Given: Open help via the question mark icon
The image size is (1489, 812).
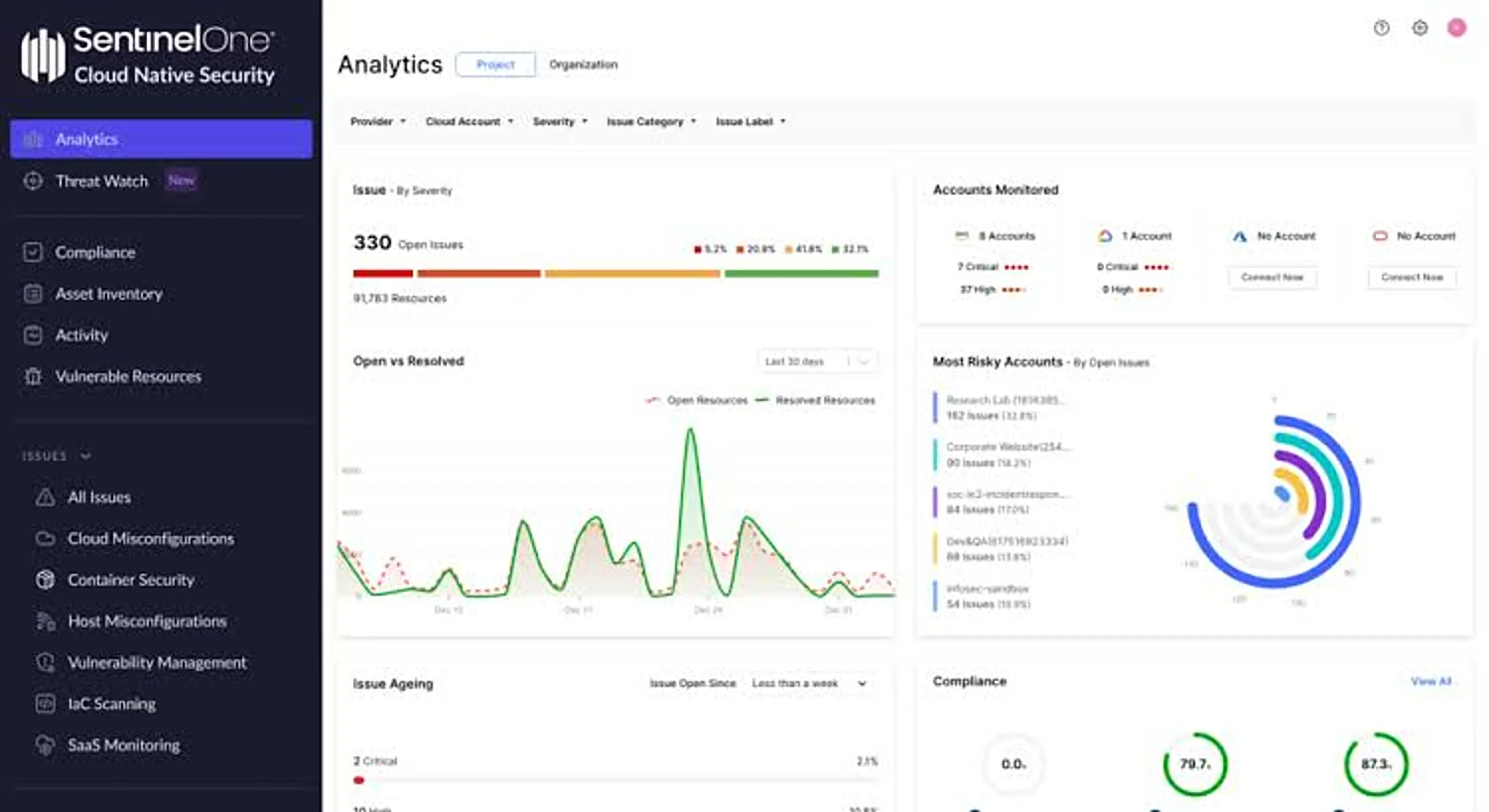Looking at the screenshot, I should [1382, 28].
